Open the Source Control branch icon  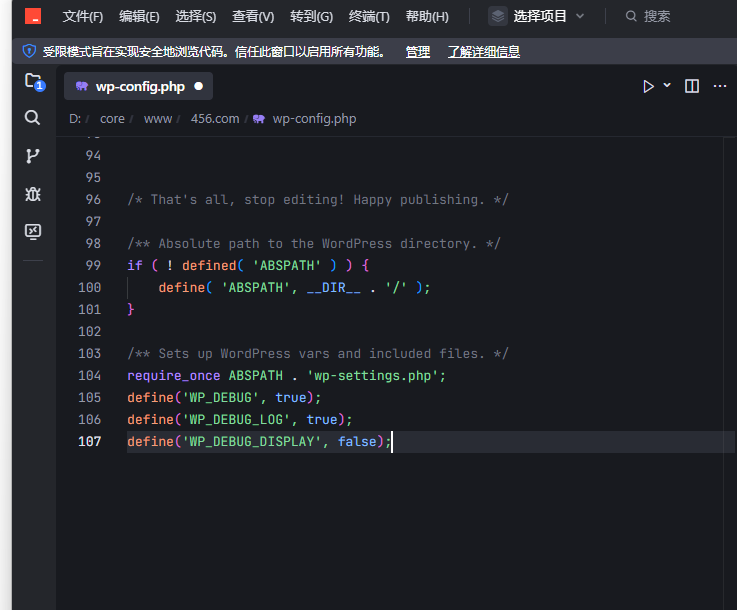click(33, 155)
